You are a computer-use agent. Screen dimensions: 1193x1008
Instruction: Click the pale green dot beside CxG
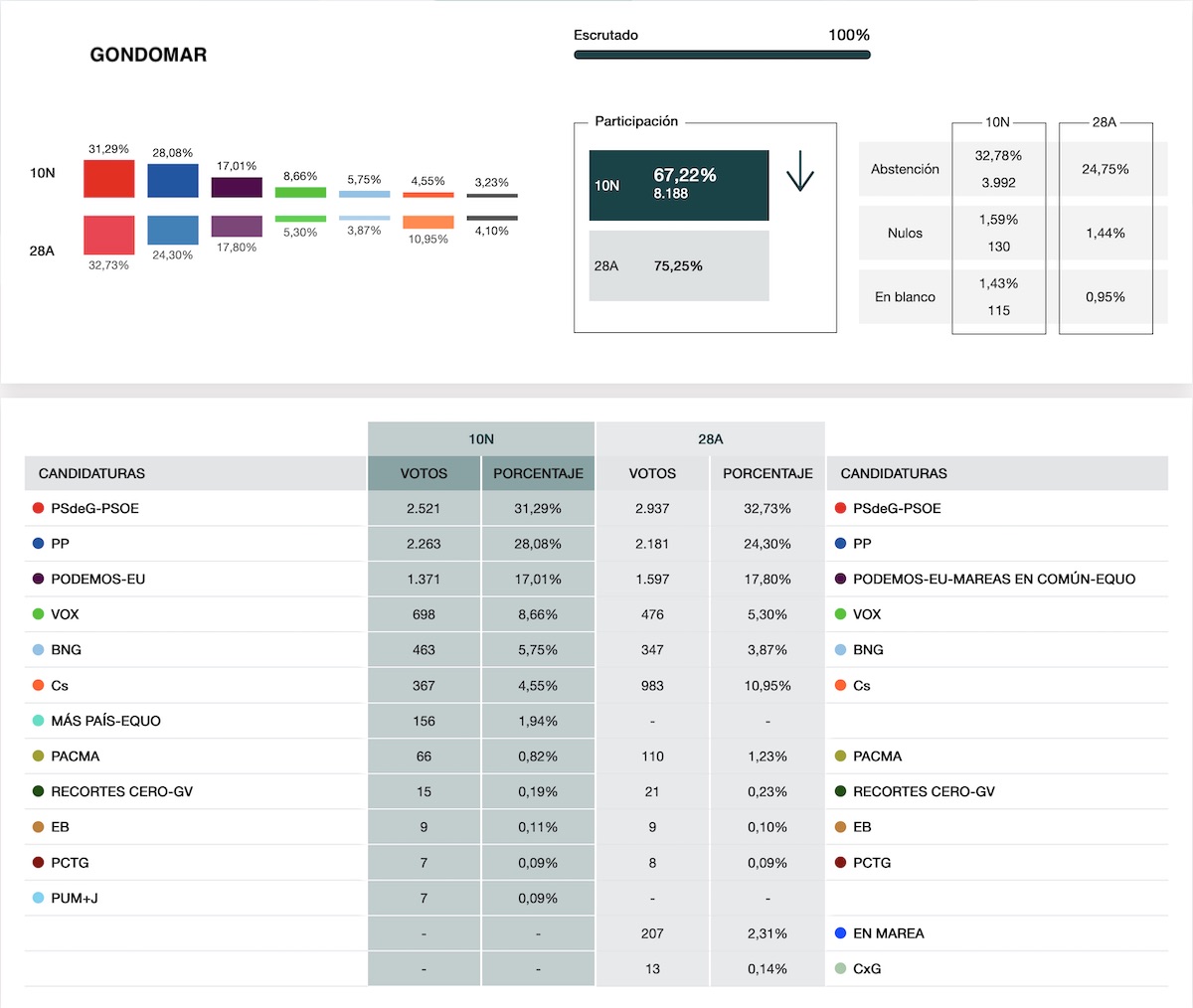pos(841,968)
